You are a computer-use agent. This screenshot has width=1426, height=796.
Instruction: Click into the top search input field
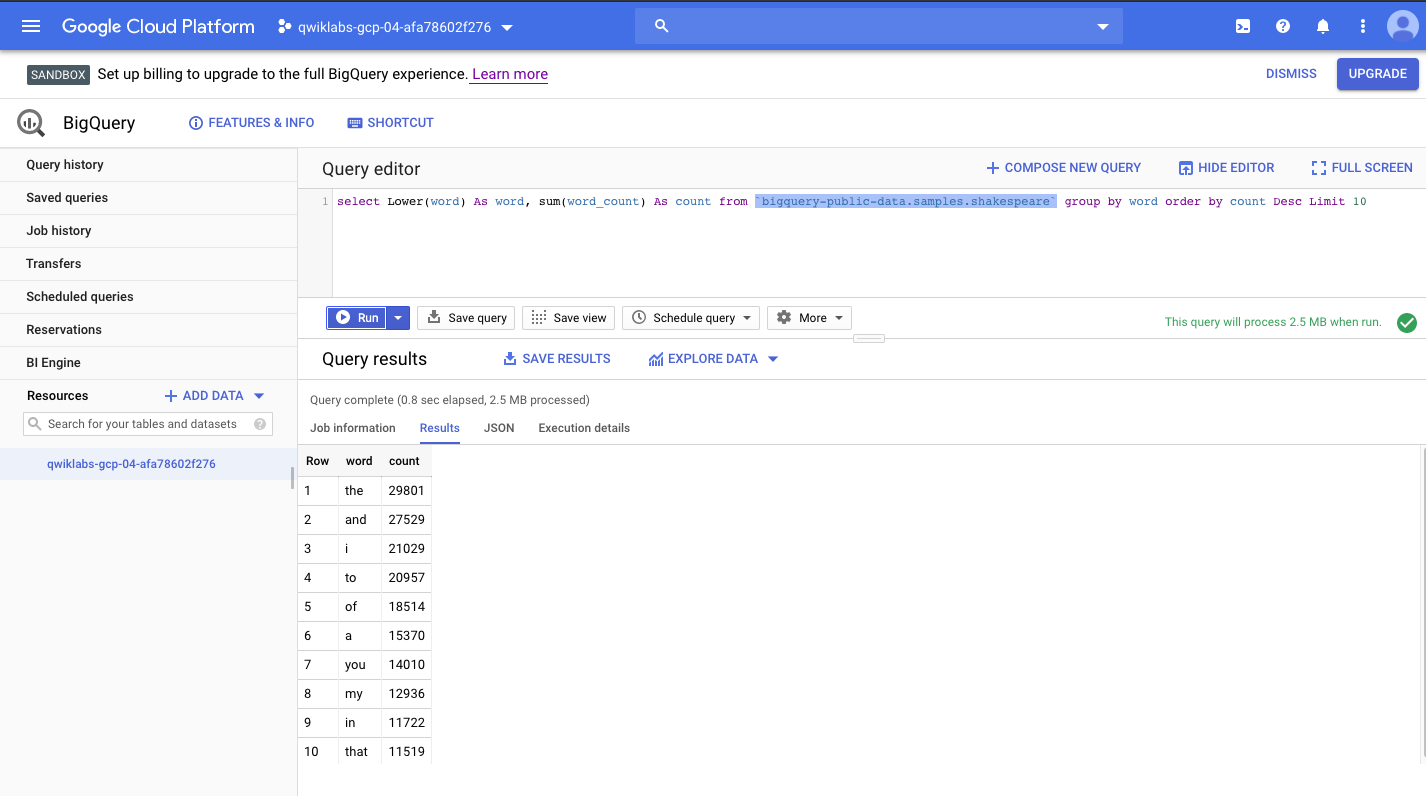pyautogui.click(x=880, y=26)
